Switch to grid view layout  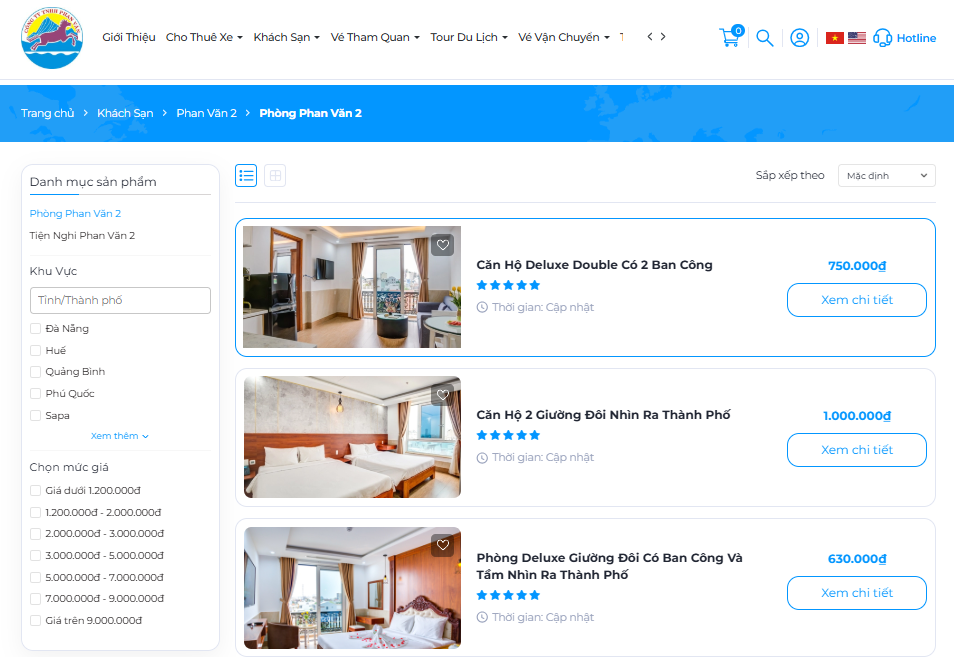pos(275,176)
